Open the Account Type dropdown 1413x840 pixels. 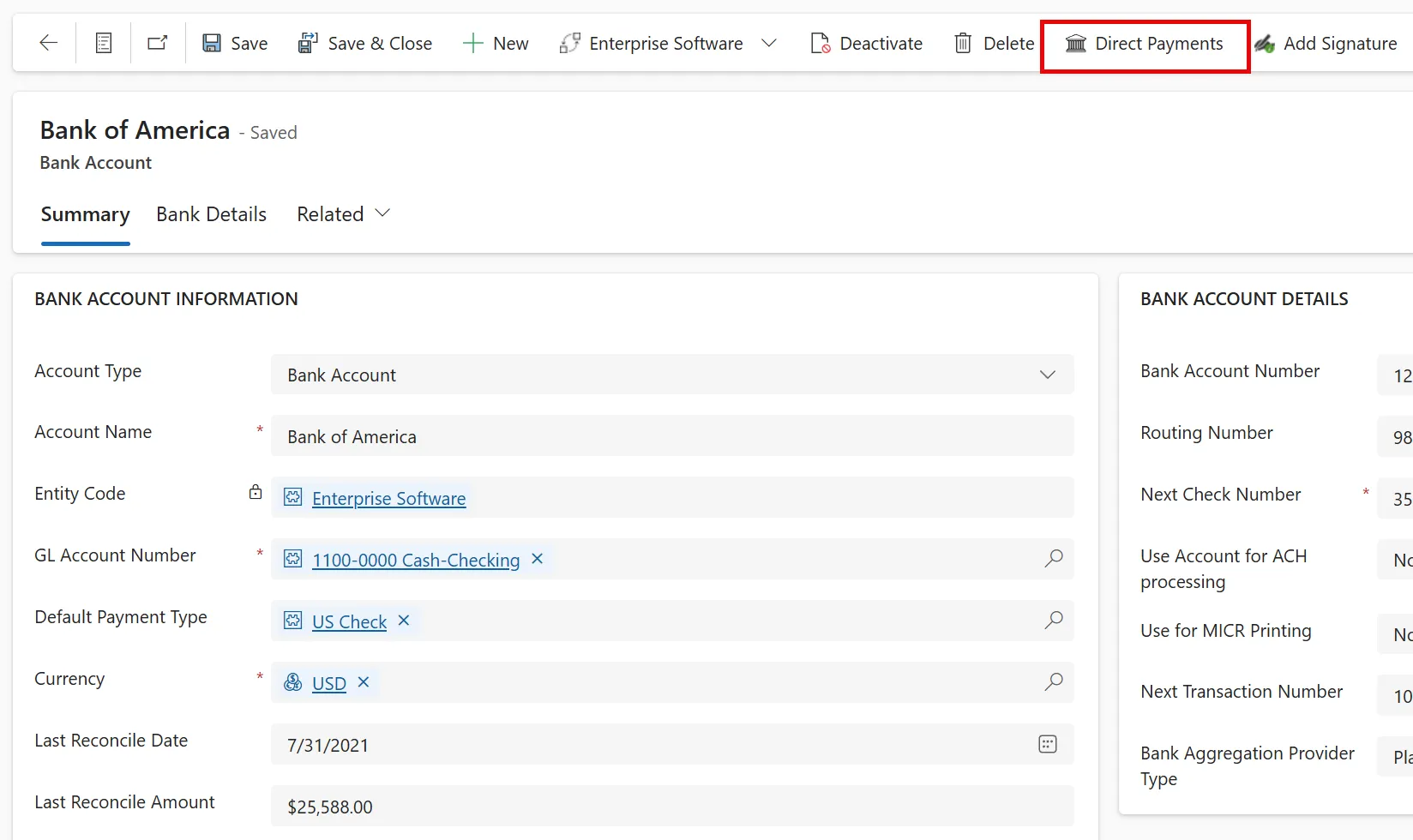pos(672,375)
